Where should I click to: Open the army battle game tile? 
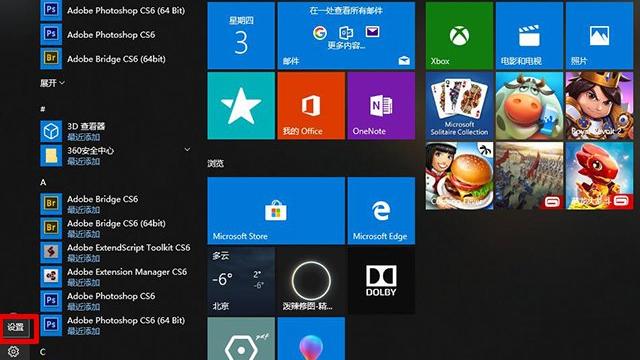click(x=529, y=176)
